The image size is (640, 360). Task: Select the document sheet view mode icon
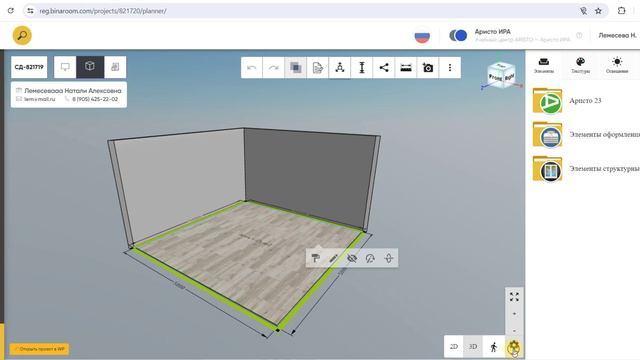[115, 67]
